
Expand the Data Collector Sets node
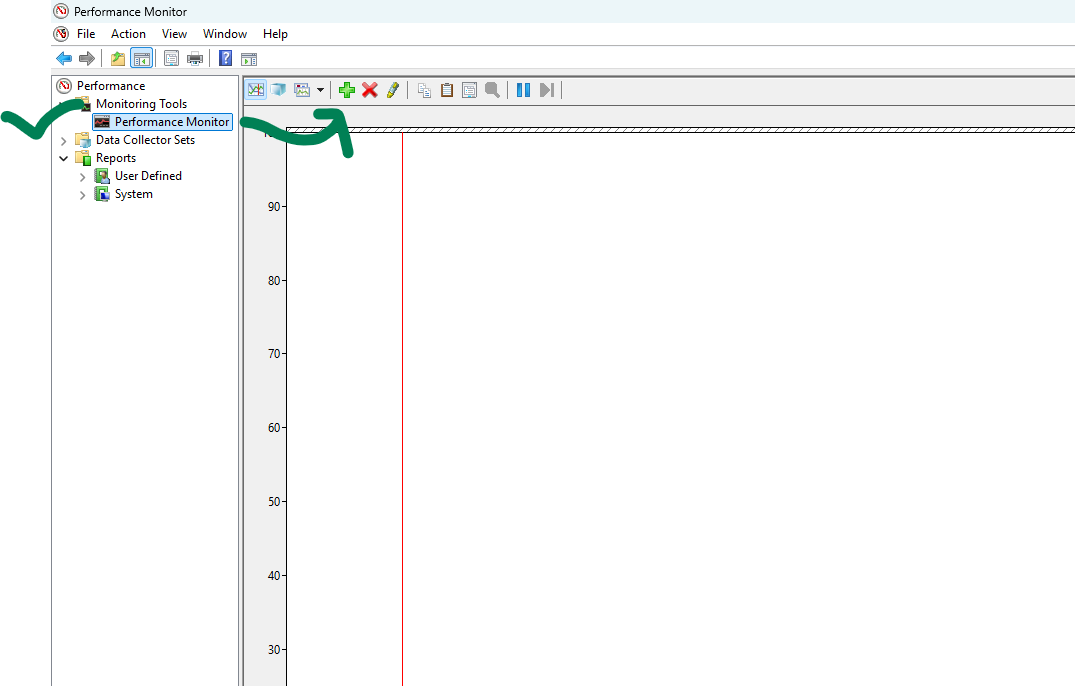64,141
